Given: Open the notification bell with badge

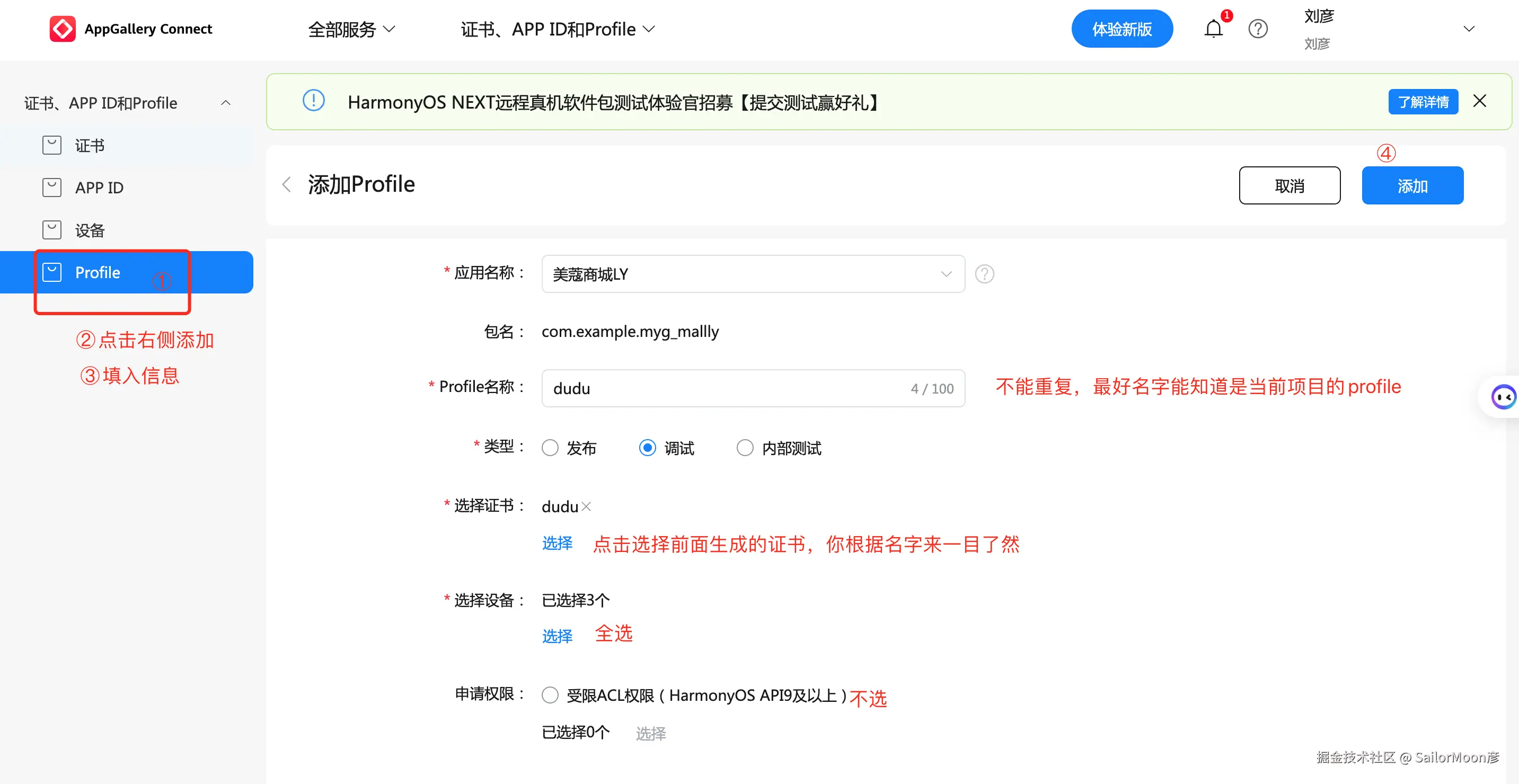Looking at the screenshot, I should coord(1214,28).
